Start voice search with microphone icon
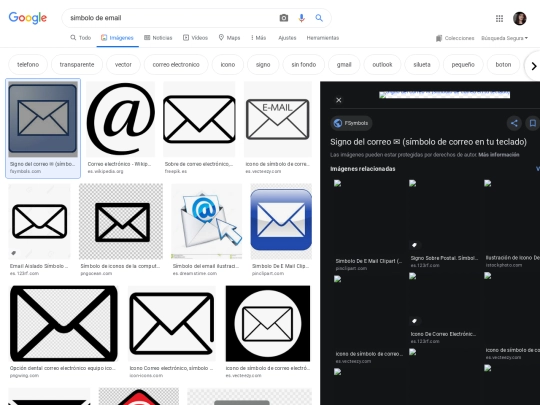 (x=301, y=18)
